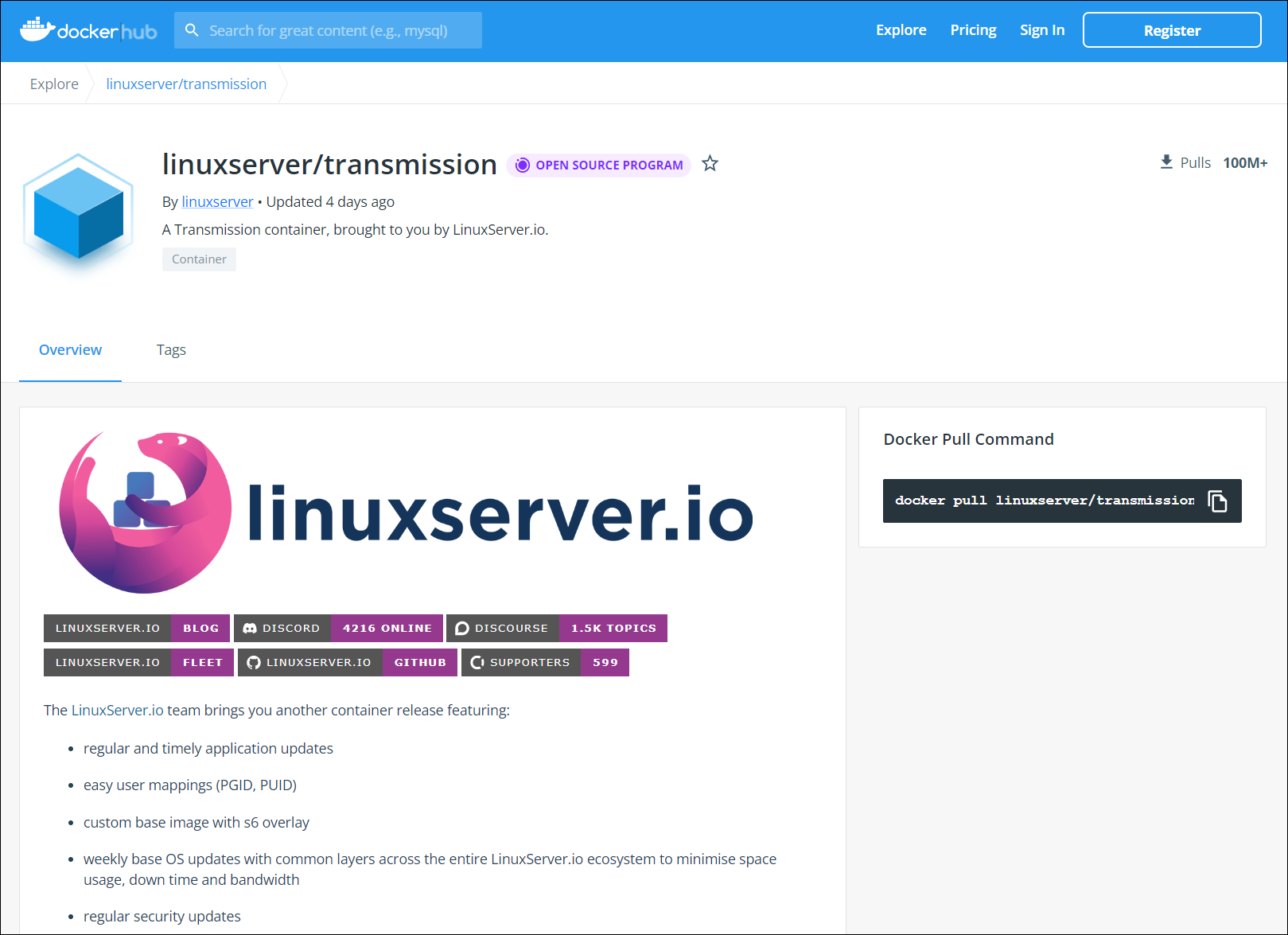Click the Explore breadcrumb

click(x=54, y=84)
